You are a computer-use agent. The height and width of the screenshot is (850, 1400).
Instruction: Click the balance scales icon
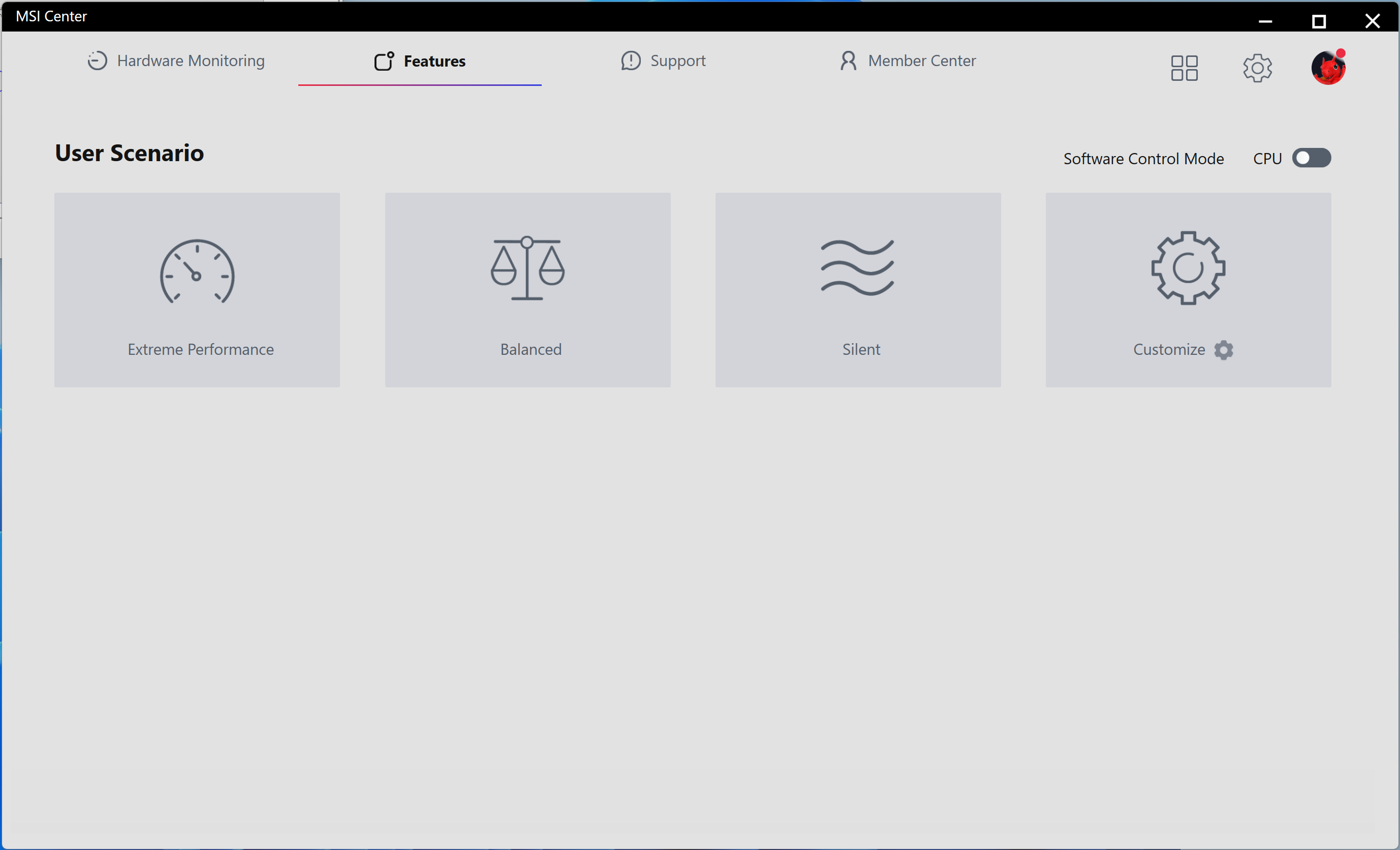click(x=527, y=268)
